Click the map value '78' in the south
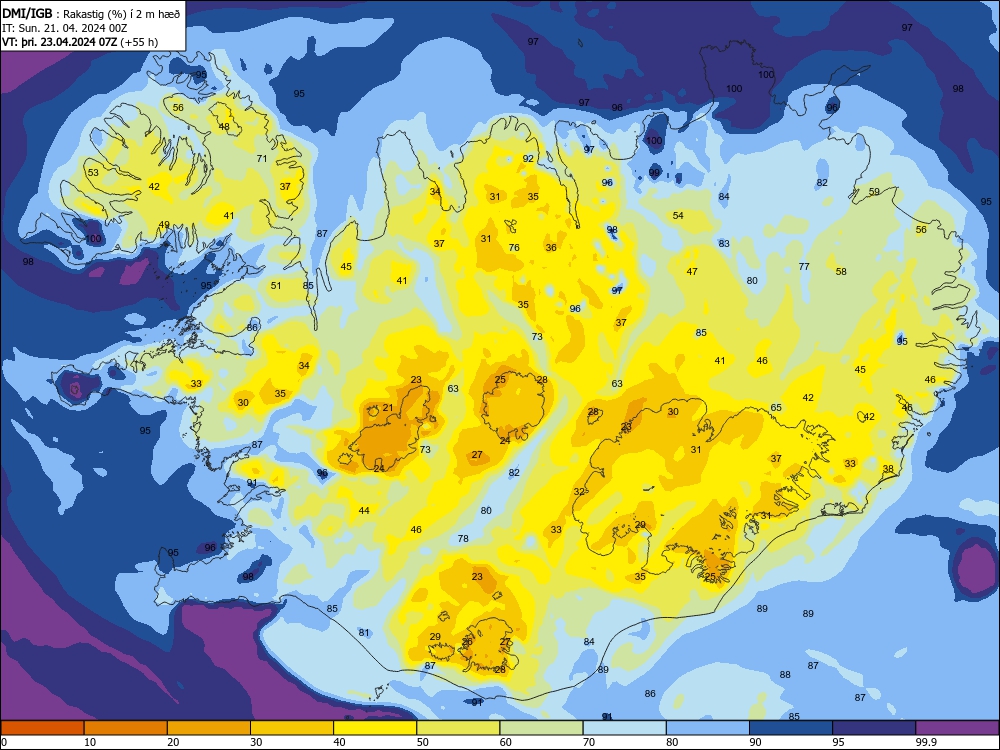This screenshot has width=1000, height=750. pyautogui.click(x=463, y=538)
